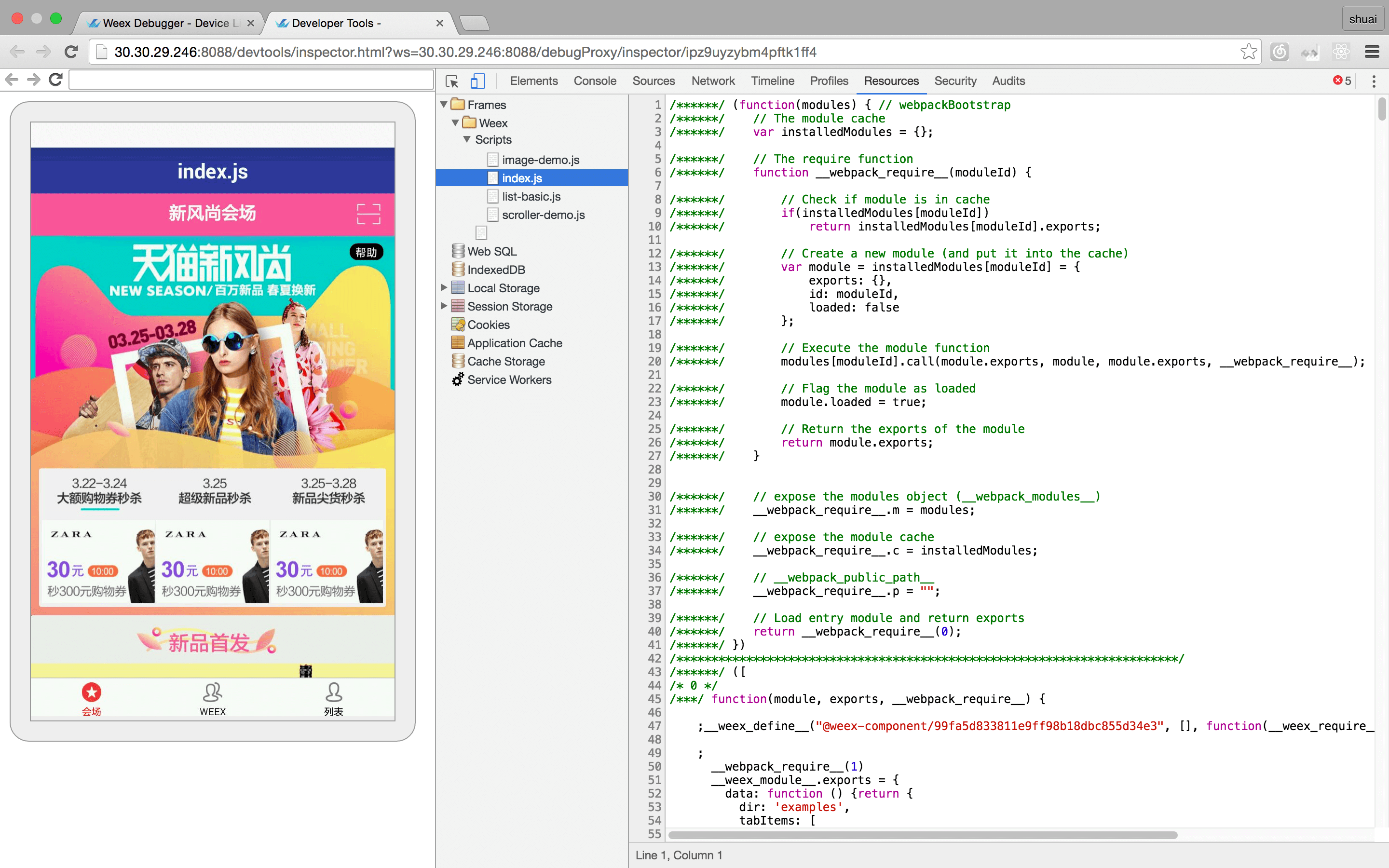Open the list-basic.js script file

pyautogui.click(x=531, y=196)
